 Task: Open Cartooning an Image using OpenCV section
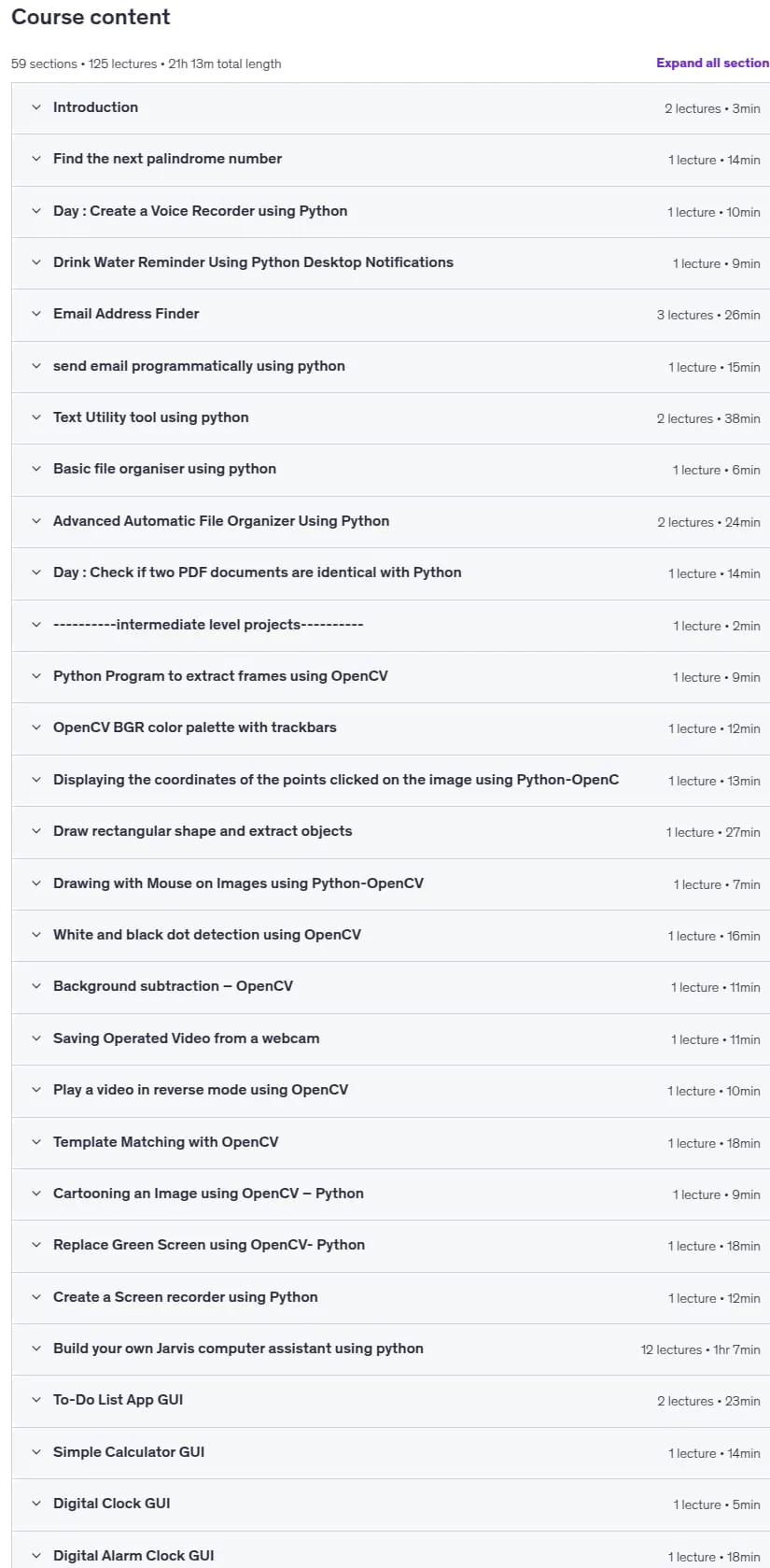click(390, 1194)
